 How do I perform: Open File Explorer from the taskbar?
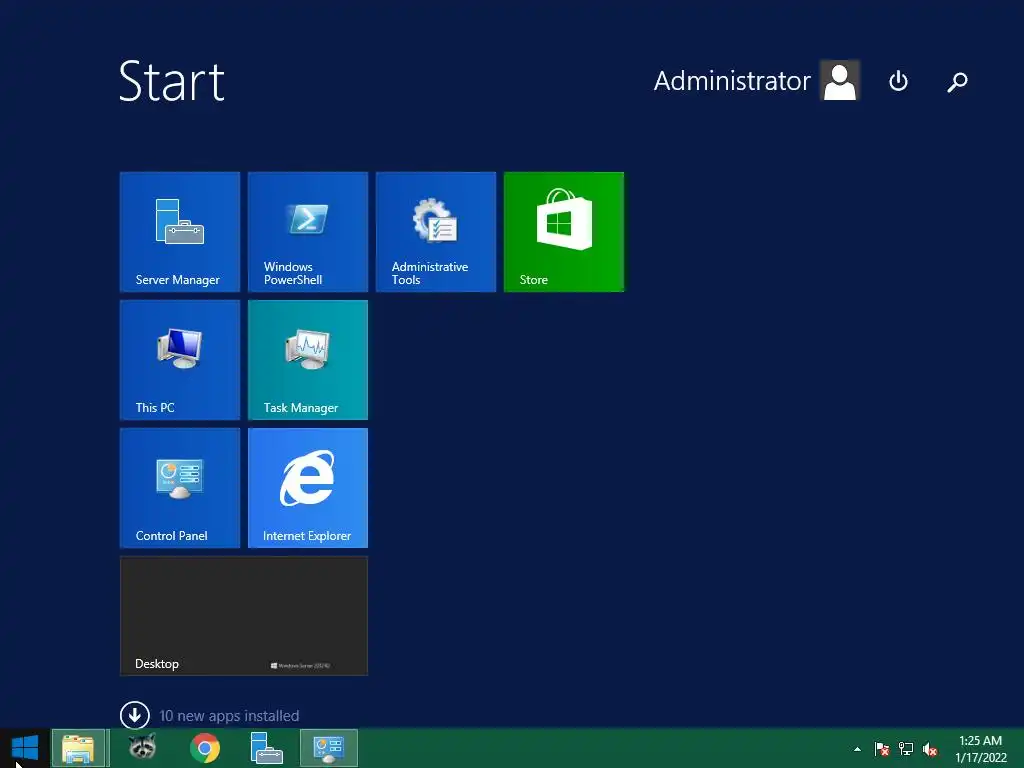(x=78, y=748)
